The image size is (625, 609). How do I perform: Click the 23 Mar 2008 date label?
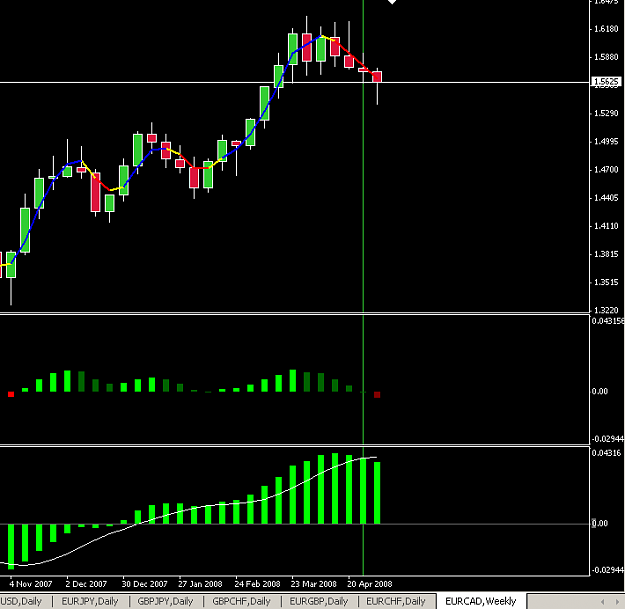[x=313, y=584]
